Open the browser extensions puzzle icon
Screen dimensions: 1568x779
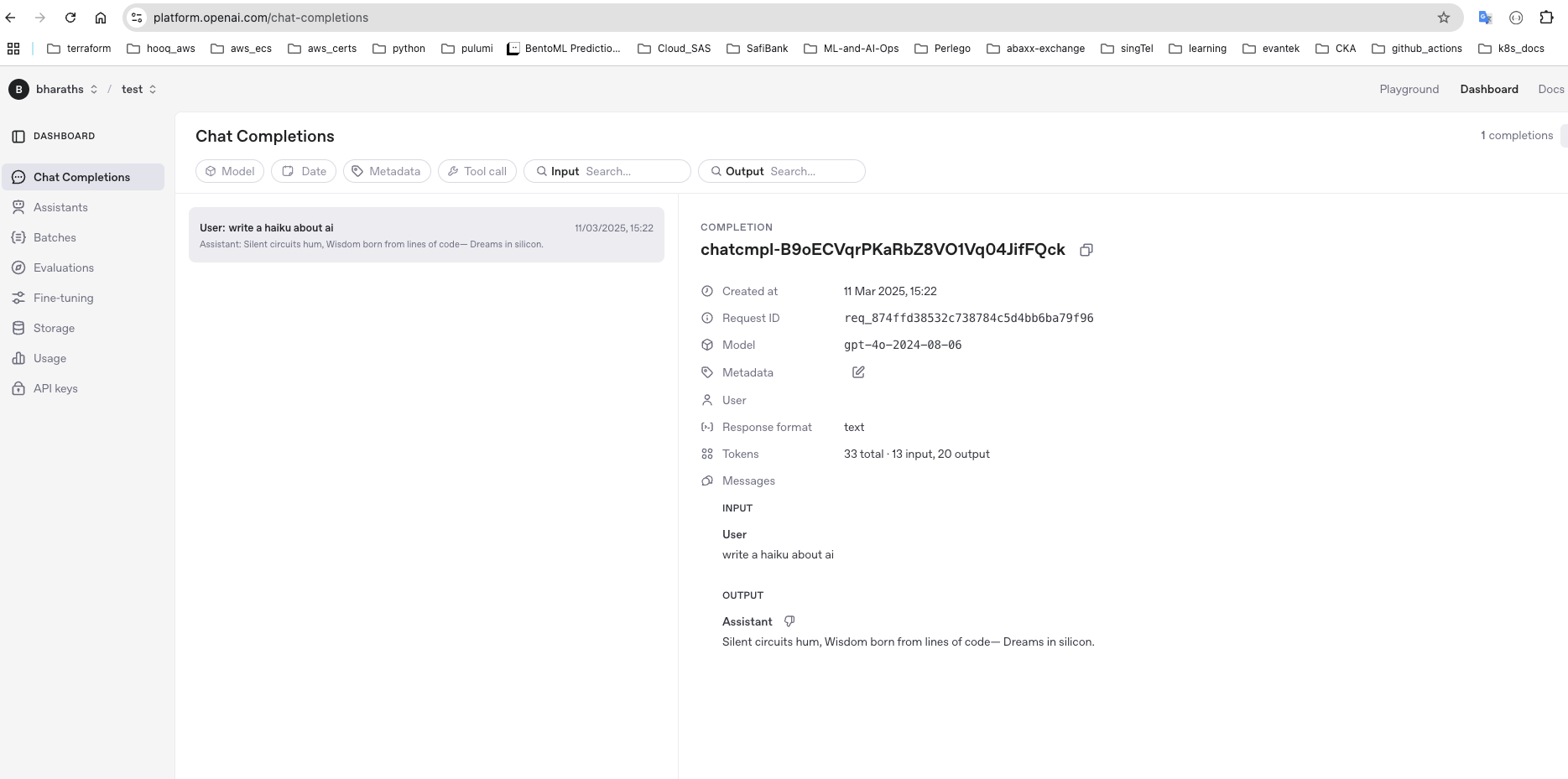tap(1547, 18)
